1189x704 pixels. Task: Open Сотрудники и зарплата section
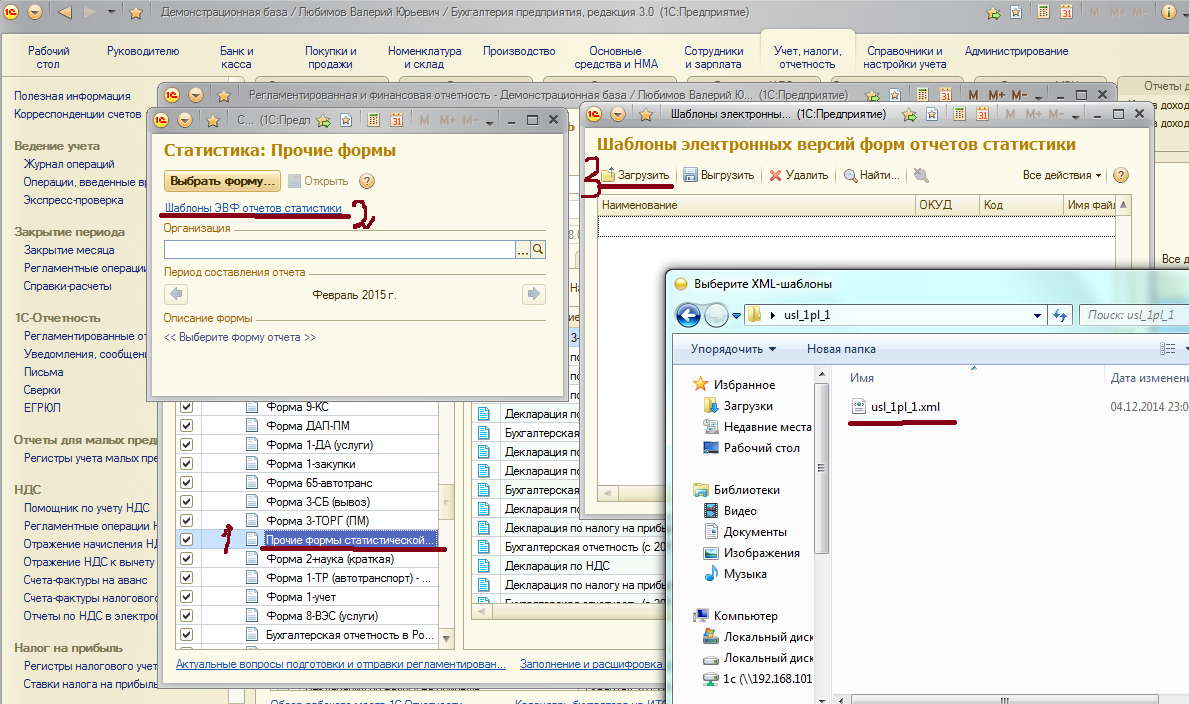pyautogui.click(x=714, y=58)
